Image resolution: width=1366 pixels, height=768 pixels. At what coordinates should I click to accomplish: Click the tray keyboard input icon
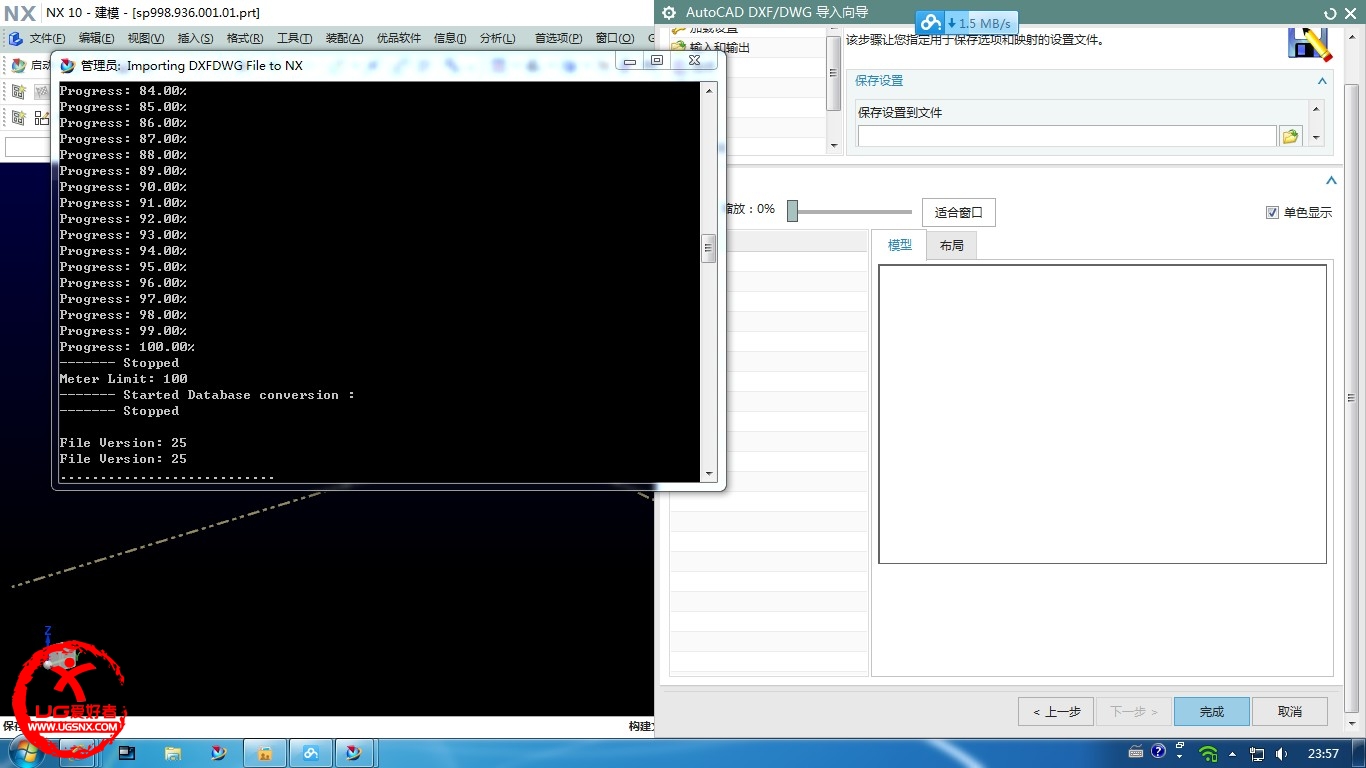(x=1136, y=752)
